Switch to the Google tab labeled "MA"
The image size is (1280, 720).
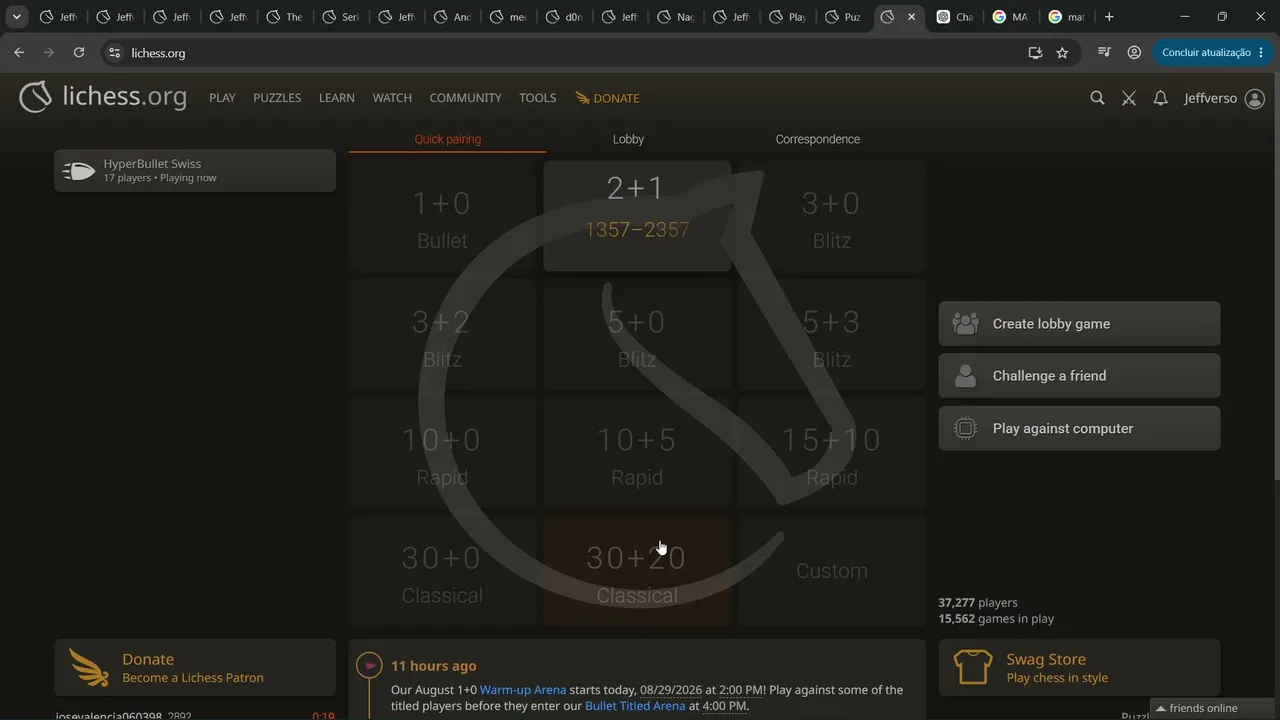point(1011,17)
